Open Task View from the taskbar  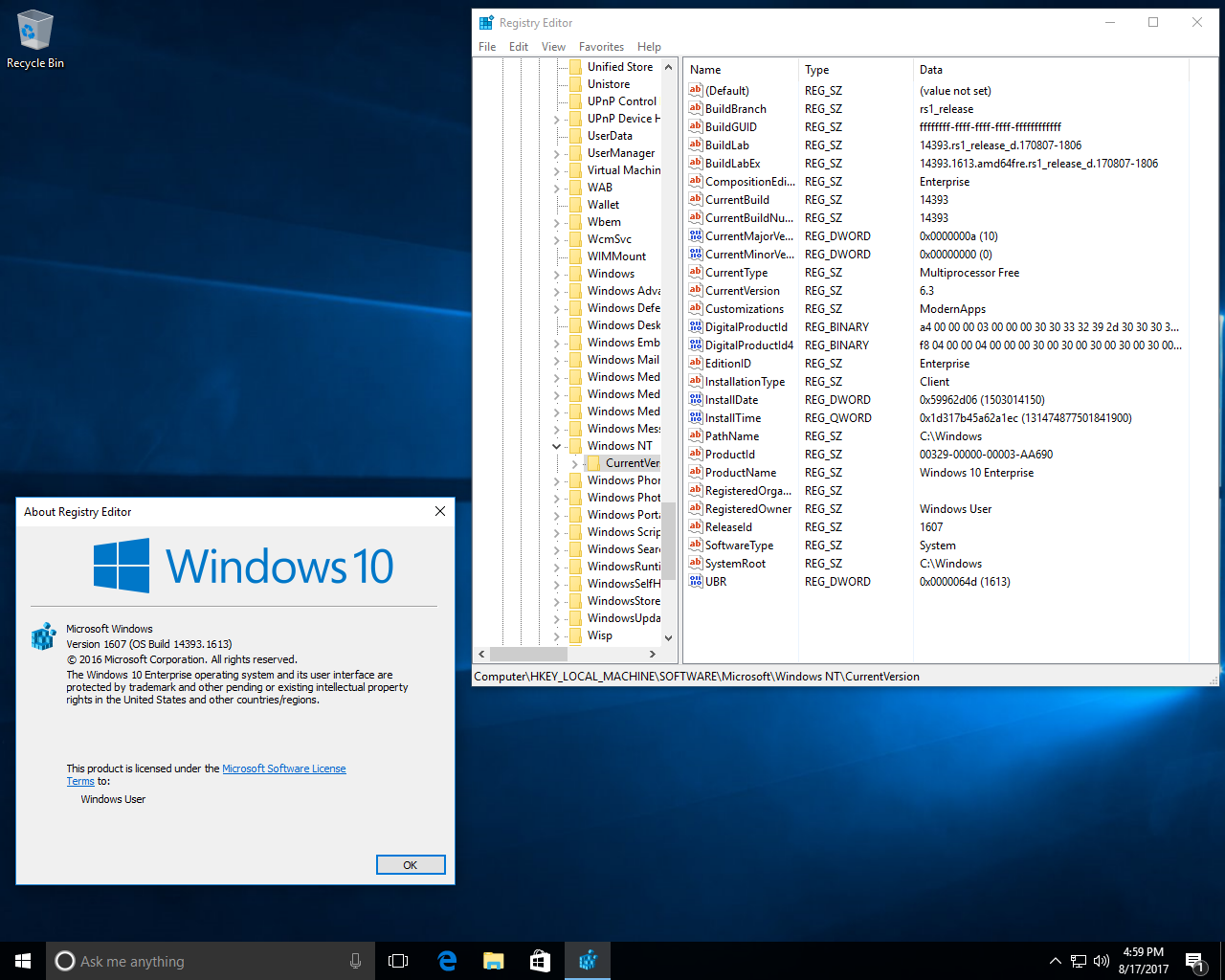[x=398, y=961]
